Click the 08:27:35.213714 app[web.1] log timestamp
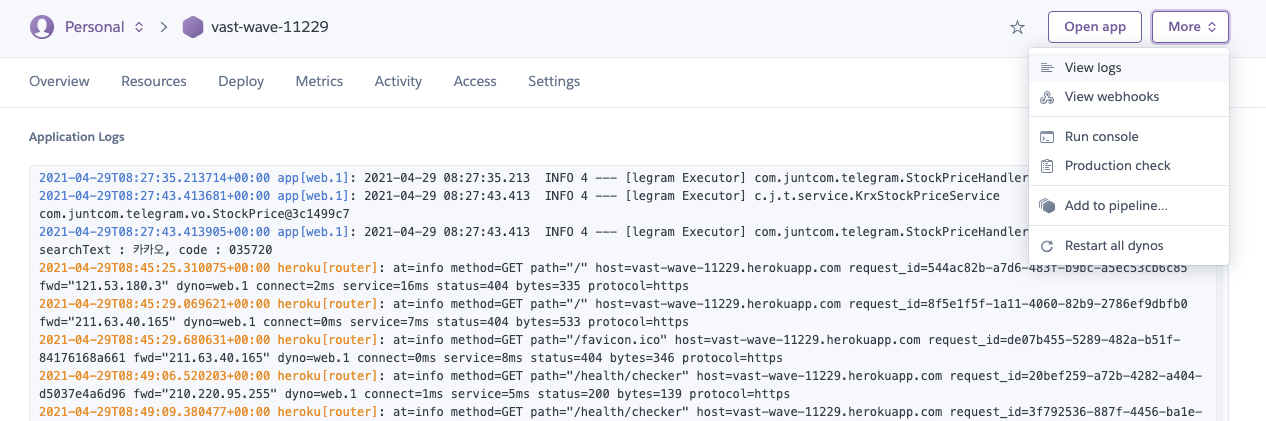The image size is (1266, 421). tap(155, 178)
